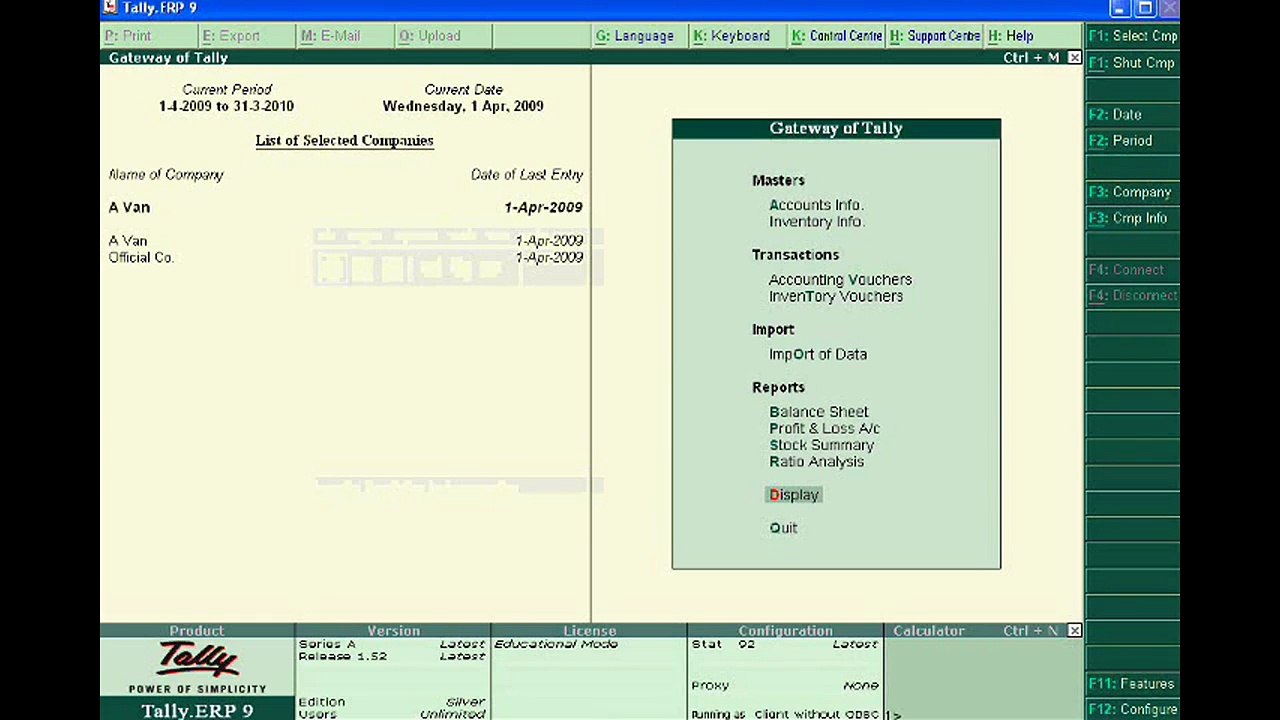This screenshot has width=1280, height=720.
Task: Select Accounting Vouchers
Action: click(x=840, y=280)
